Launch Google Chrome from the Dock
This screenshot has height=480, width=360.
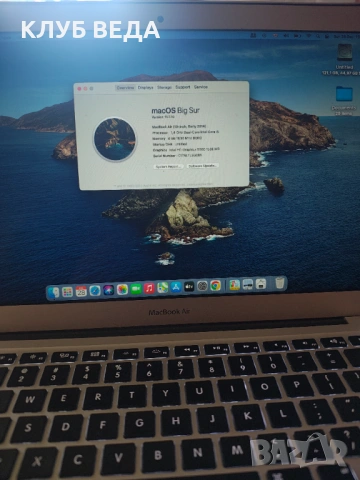(216, 285)
